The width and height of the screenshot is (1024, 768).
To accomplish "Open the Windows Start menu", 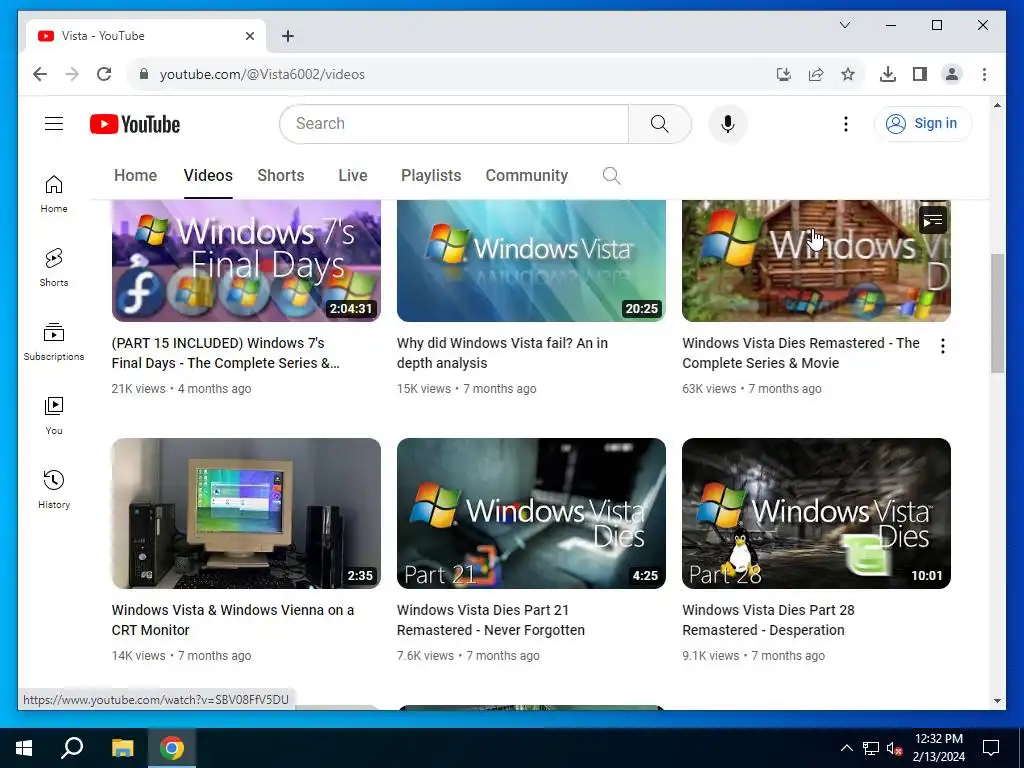I will tap(24, 748).
